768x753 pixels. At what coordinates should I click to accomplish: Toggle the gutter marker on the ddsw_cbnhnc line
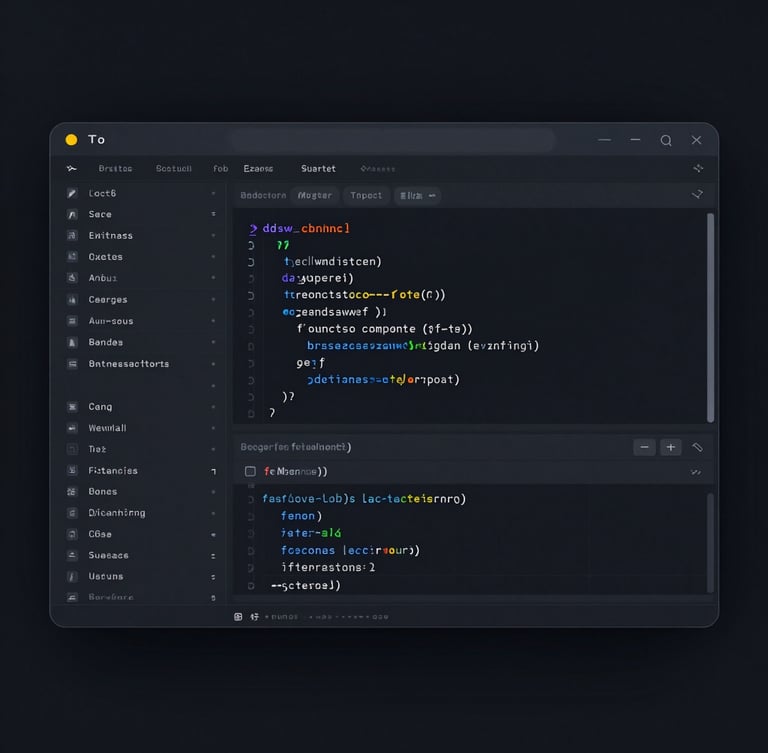(x=253, y=229)
